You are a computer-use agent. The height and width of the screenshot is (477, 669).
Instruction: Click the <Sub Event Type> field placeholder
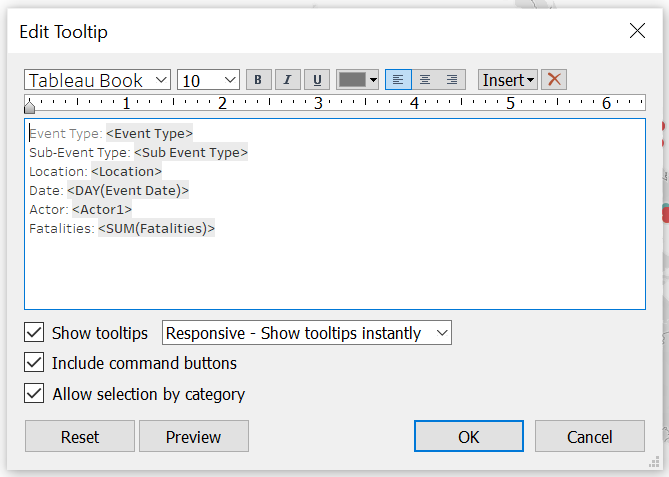[x=191, y=152]
